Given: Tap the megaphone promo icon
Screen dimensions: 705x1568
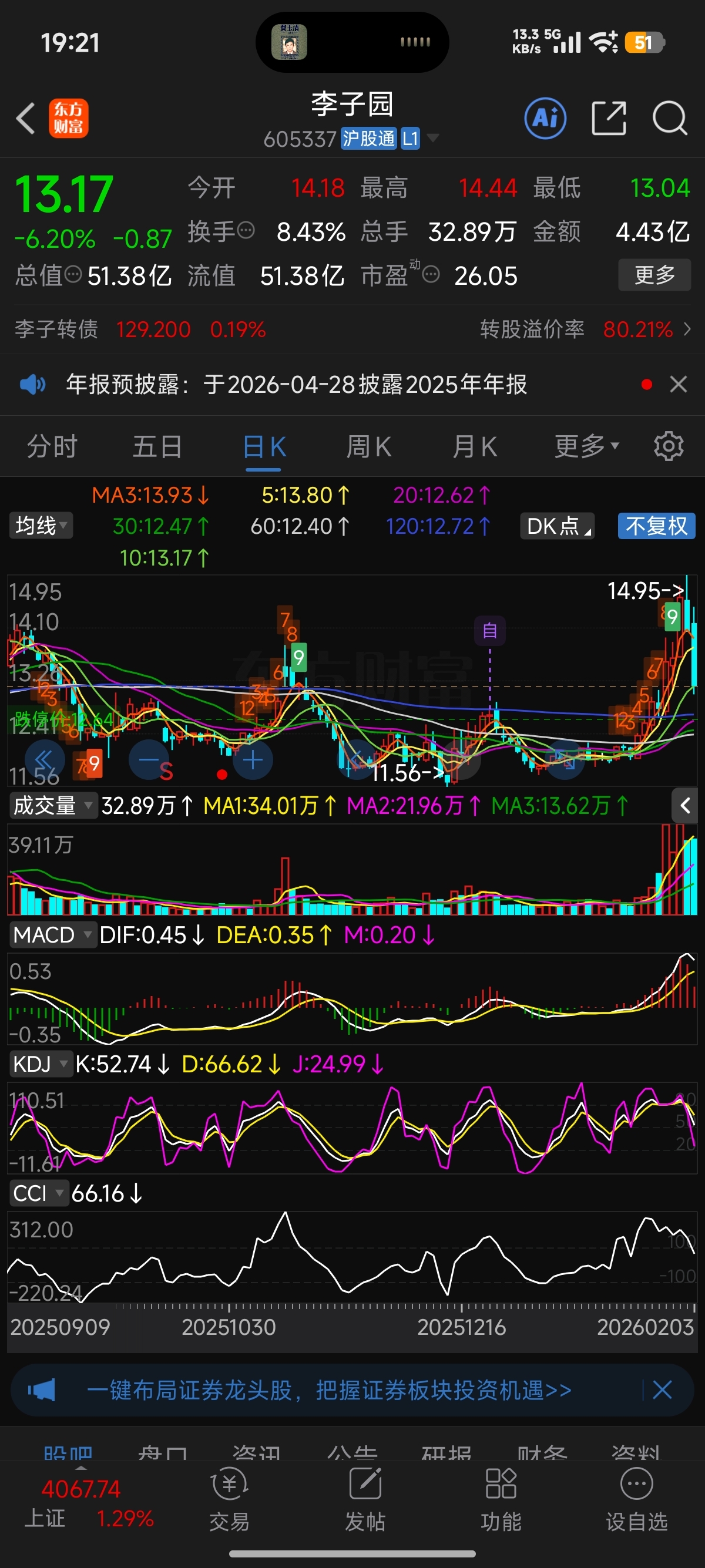Looking at the screenshot, I should [41, 1390].
